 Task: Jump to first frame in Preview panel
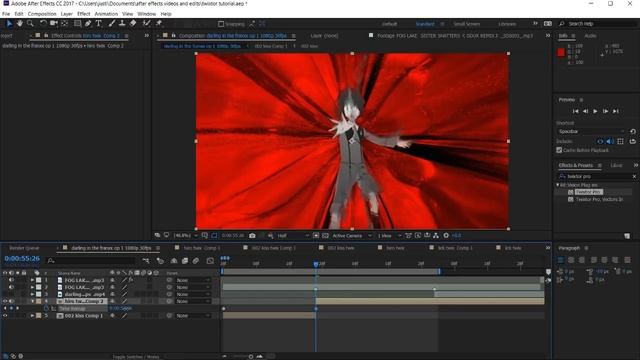coord(576,111)
